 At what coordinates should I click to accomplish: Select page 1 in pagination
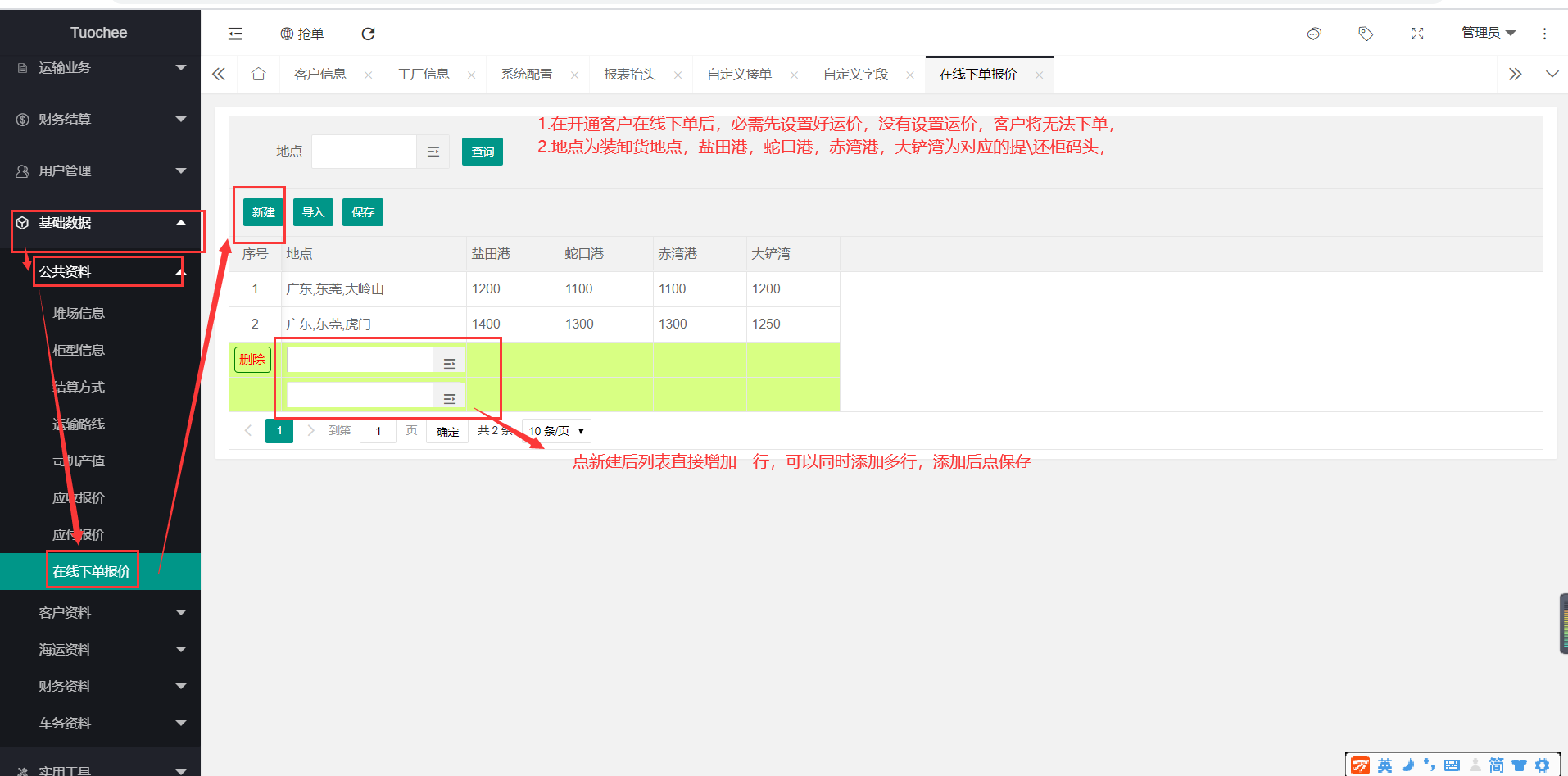point(279,430)
